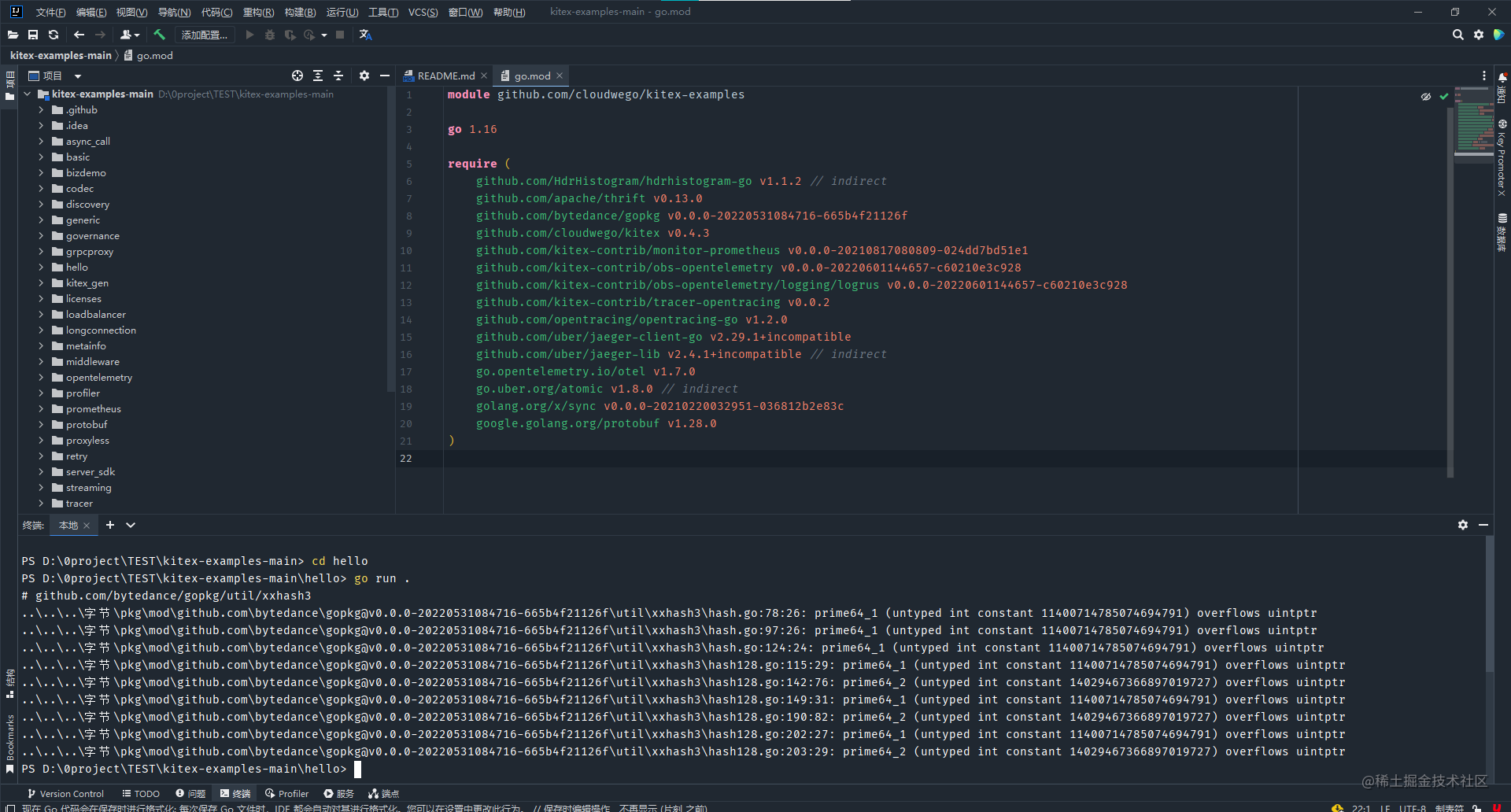Click kitex-examples-main in the breadcrumb

point(61,55)
